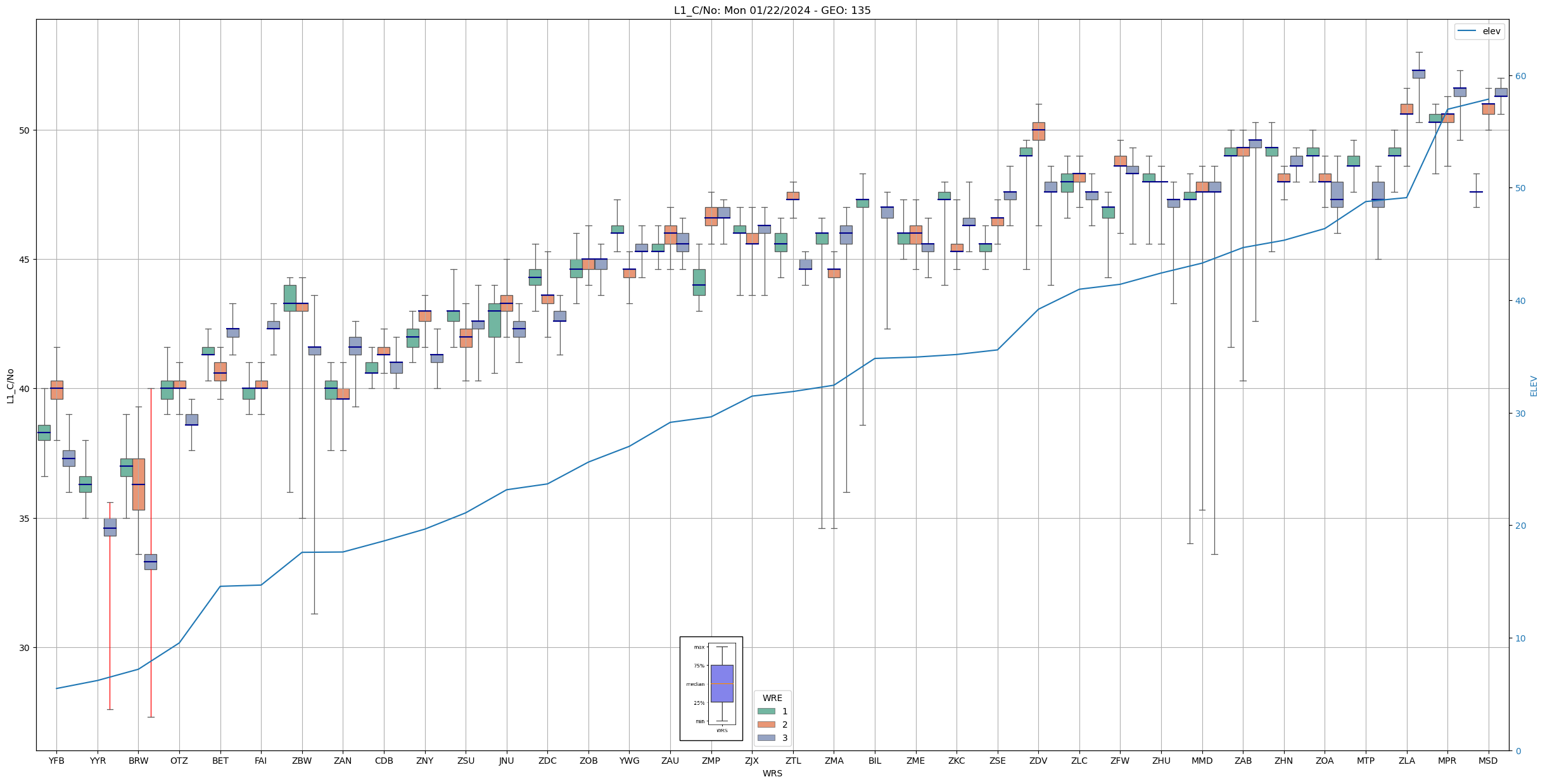The image size is (1545, 784).
Task: Click the boxplot explanation inset diagram
Action: click(x=711, y=688)
